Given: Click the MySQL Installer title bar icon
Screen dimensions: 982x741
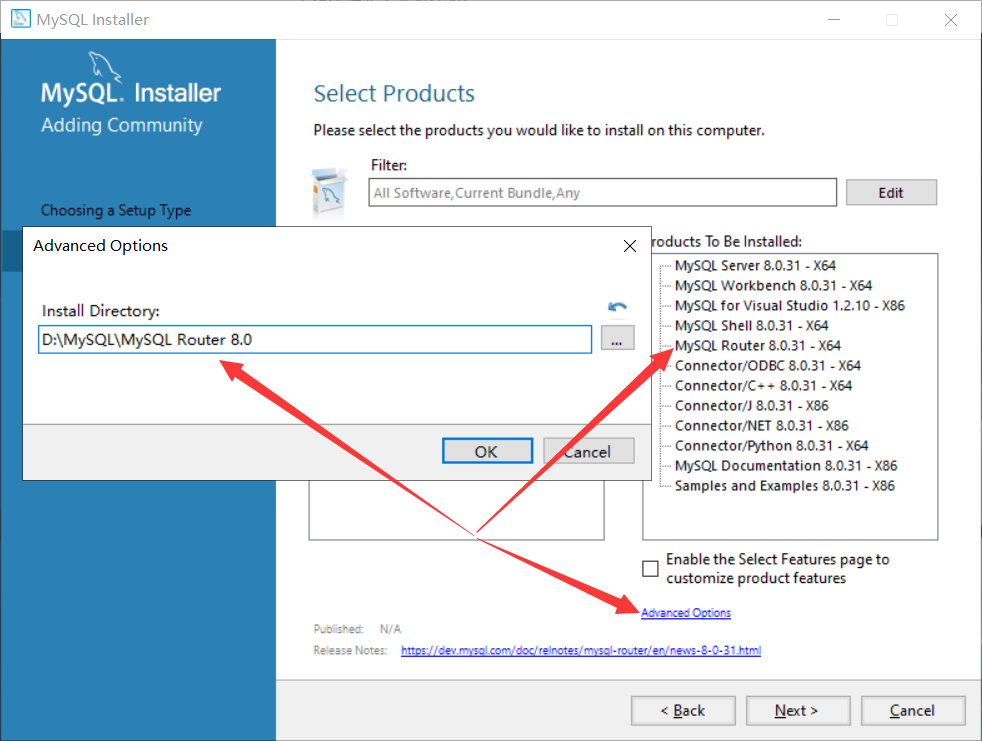Looking at the screenshot, I should (21, 19).
